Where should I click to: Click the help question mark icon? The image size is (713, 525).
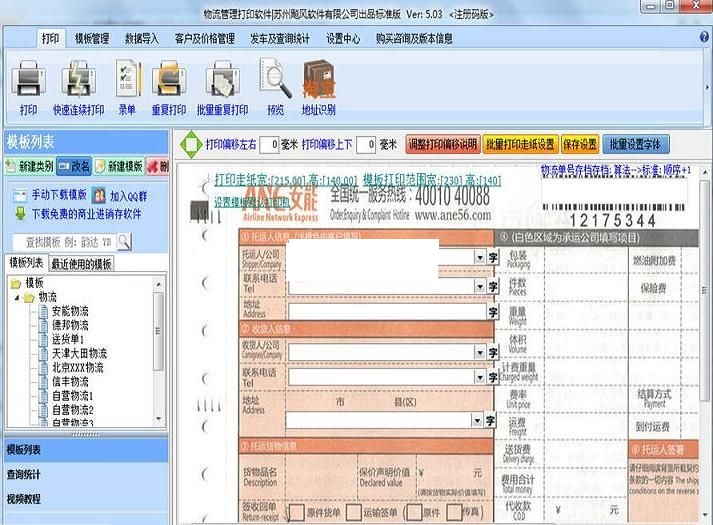[704, 37]
